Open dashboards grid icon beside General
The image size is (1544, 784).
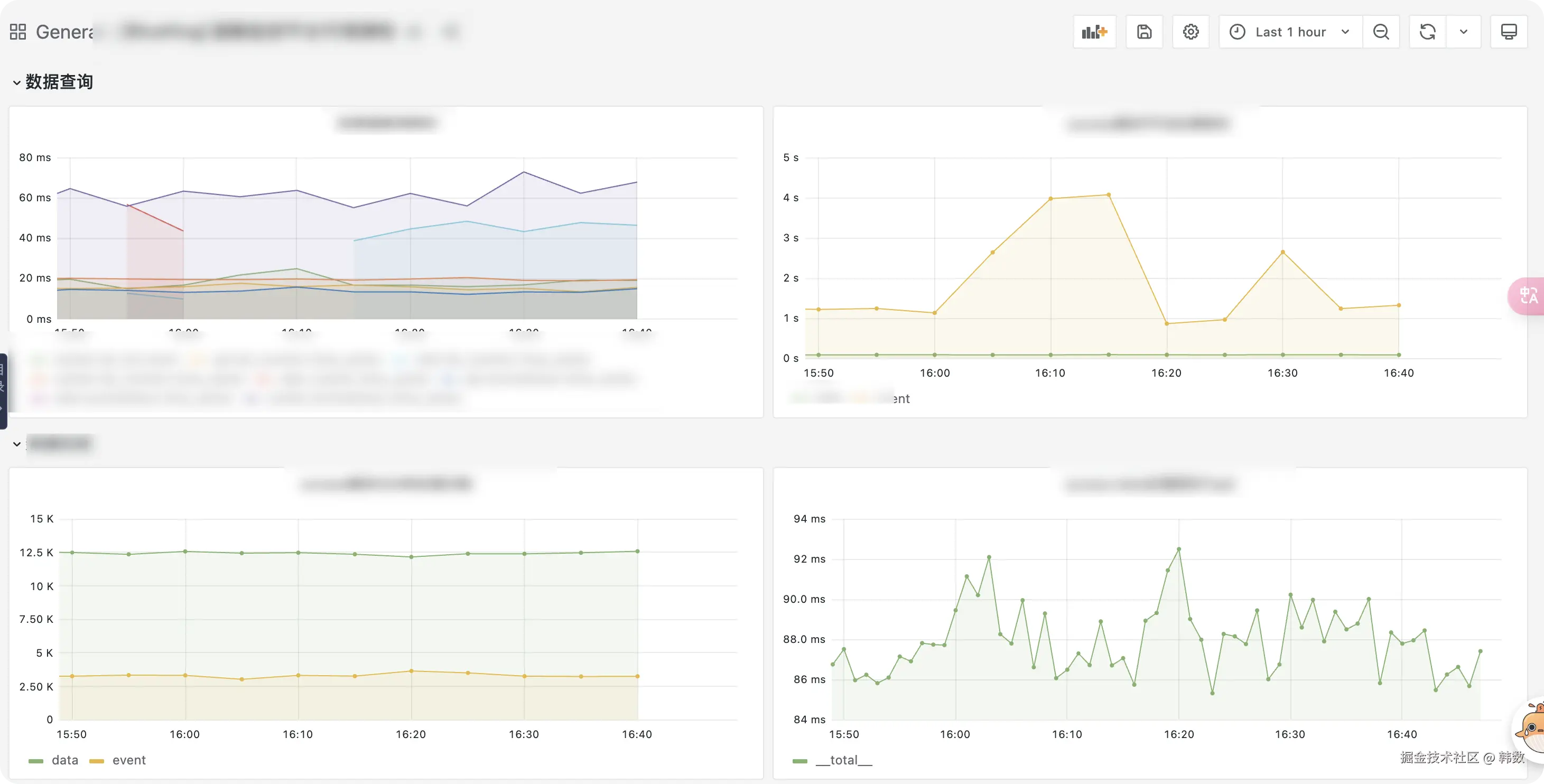point(18,32)
